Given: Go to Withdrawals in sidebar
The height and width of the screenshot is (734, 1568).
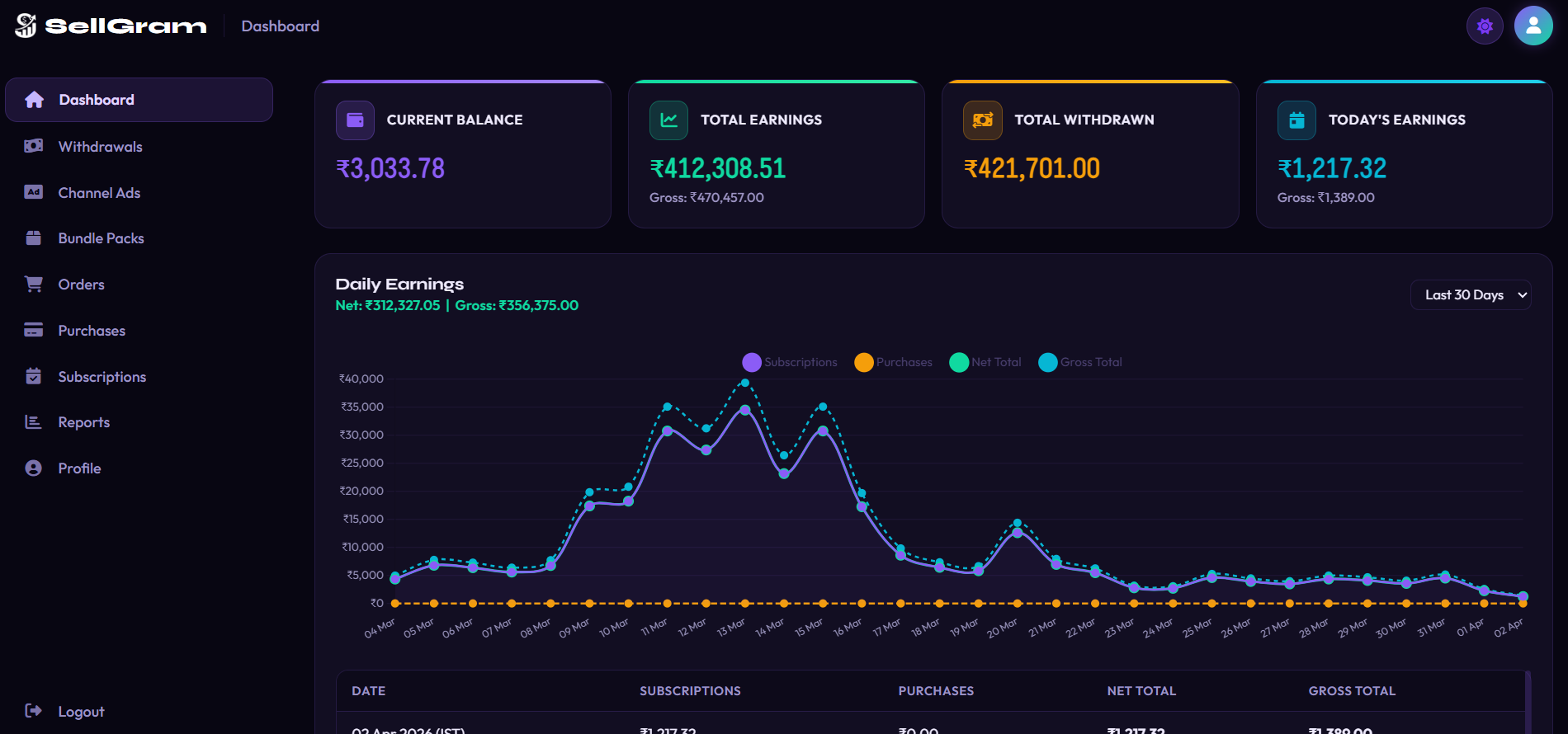Looking at the screenshot, I should tap(100, 147).
